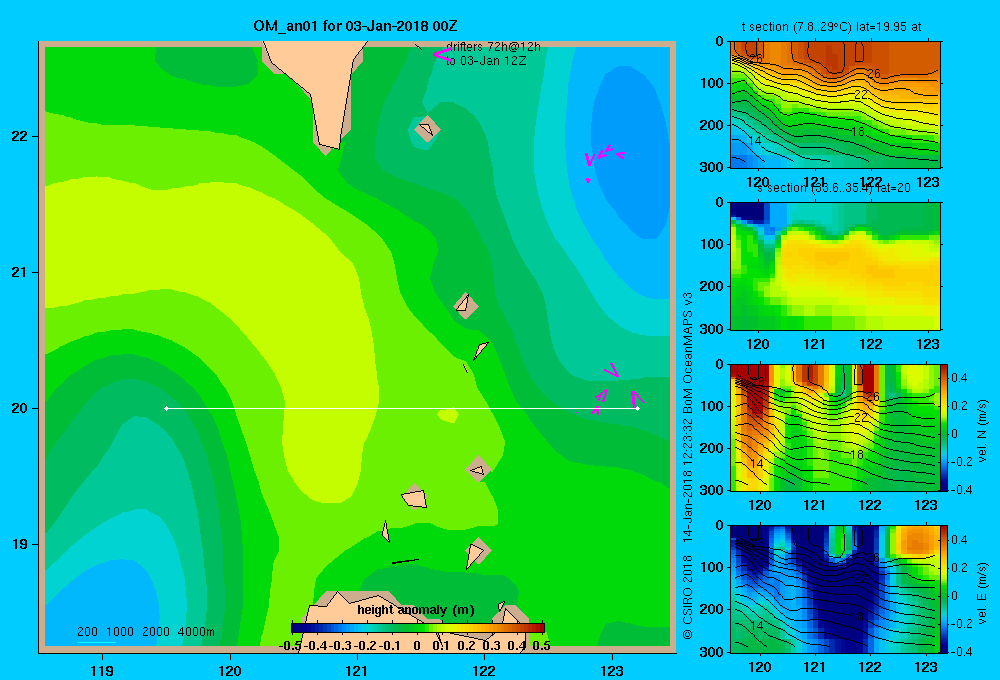Click the '-0.5' tick on height anomaly scale

(x=290, y=646)
